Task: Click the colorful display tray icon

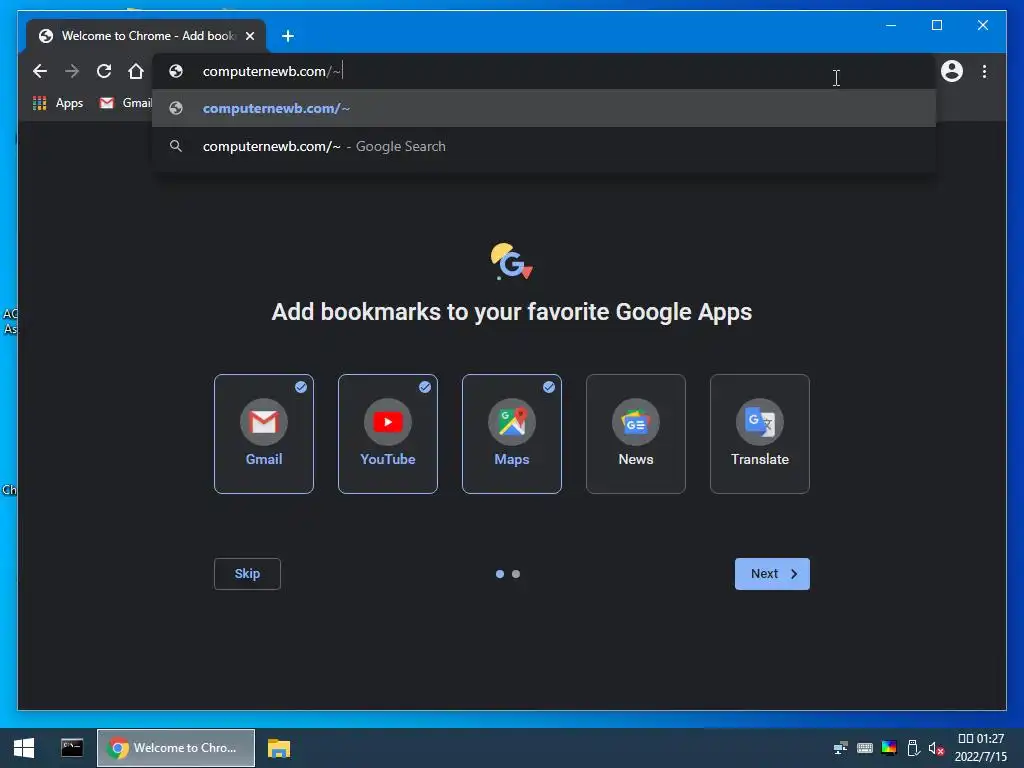Action: point(889,748)
